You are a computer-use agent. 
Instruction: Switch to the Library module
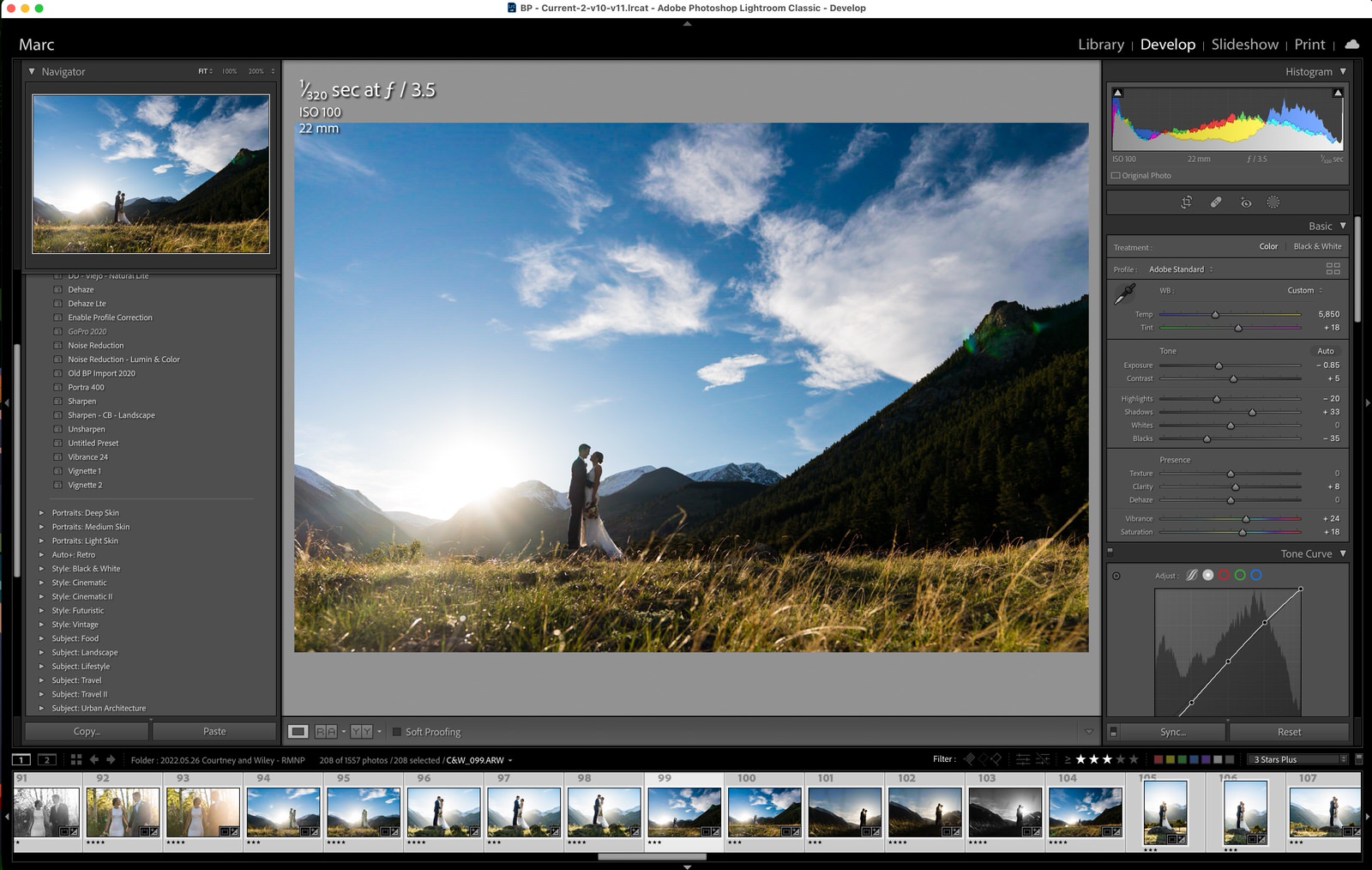(1101, 45)
